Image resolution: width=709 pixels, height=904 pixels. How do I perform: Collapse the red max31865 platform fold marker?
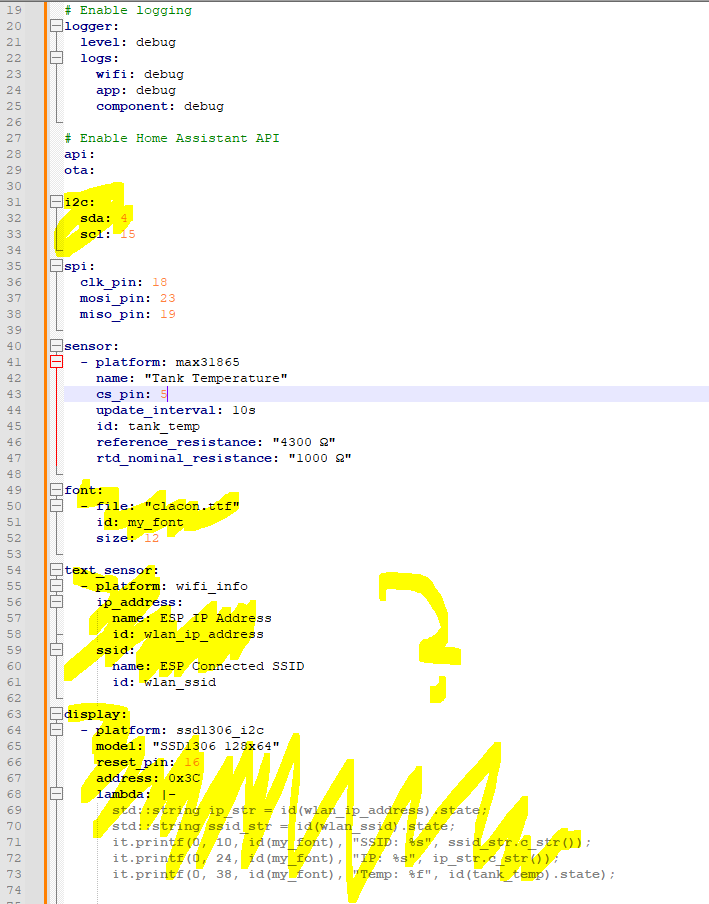(x=56, y=362)
